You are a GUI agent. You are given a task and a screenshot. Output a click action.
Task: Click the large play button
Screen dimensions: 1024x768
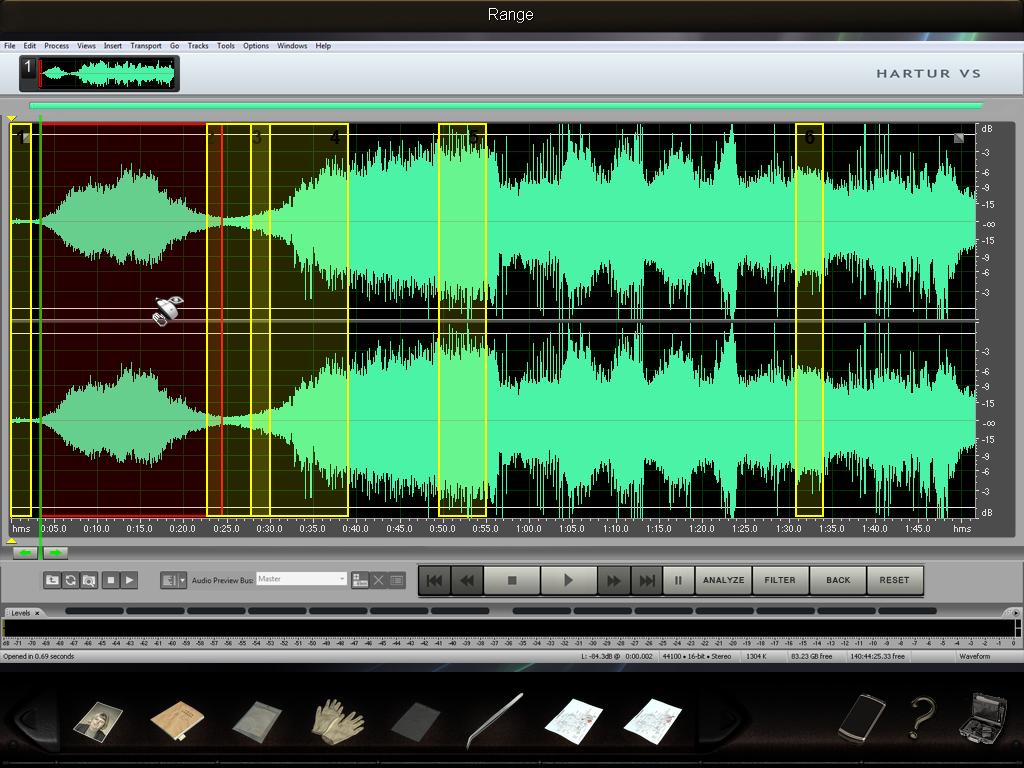568,580
